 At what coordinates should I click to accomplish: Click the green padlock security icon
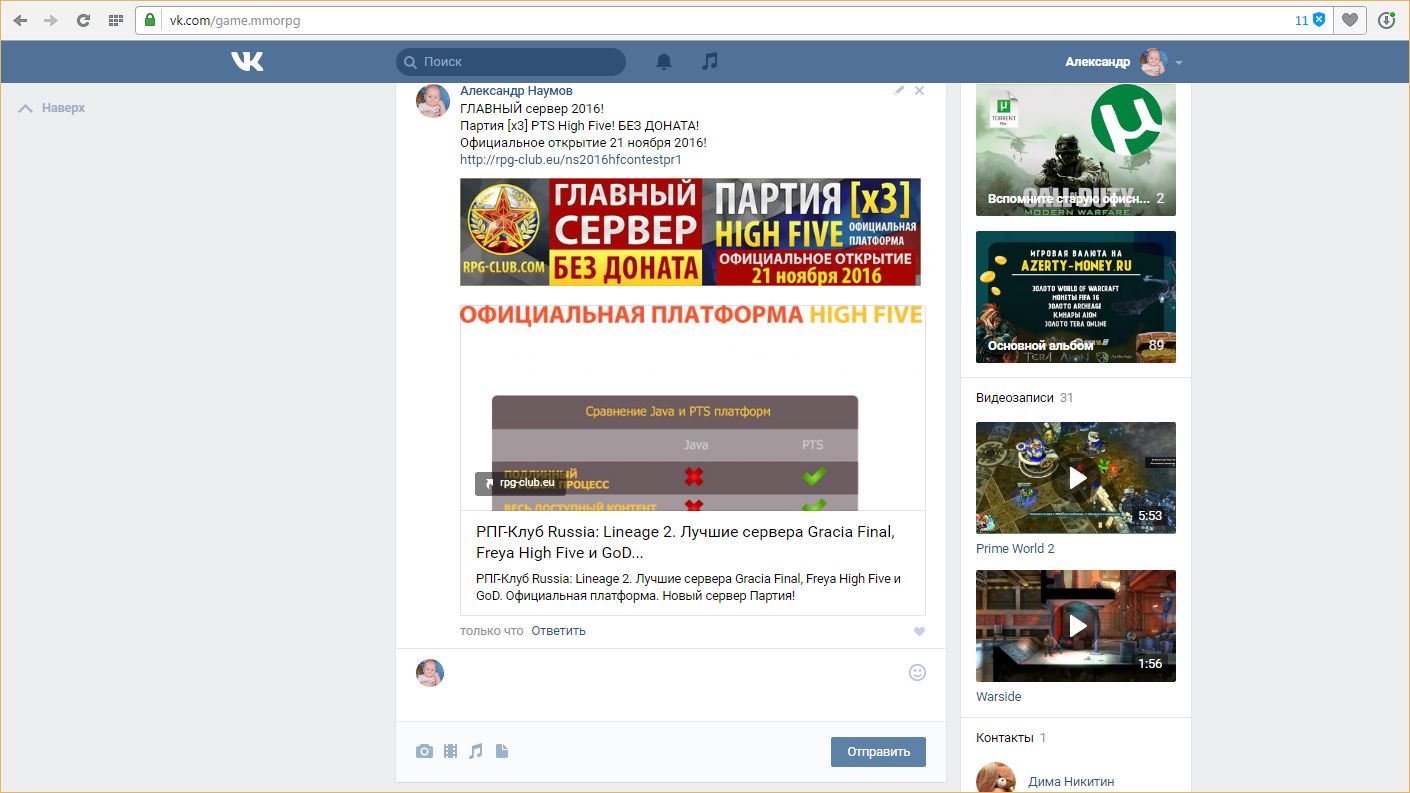tap(151, 20)
